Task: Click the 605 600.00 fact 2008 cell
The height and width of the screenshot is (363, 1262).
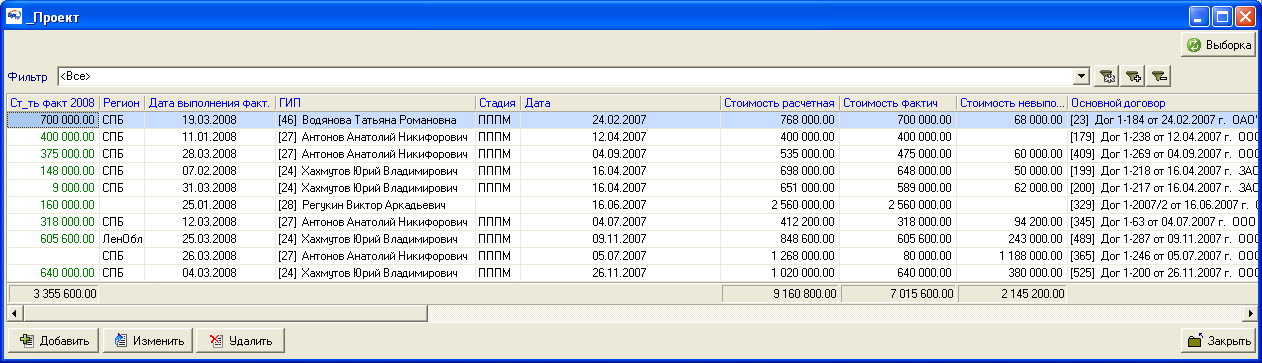Action: click(x=53, y=239)
